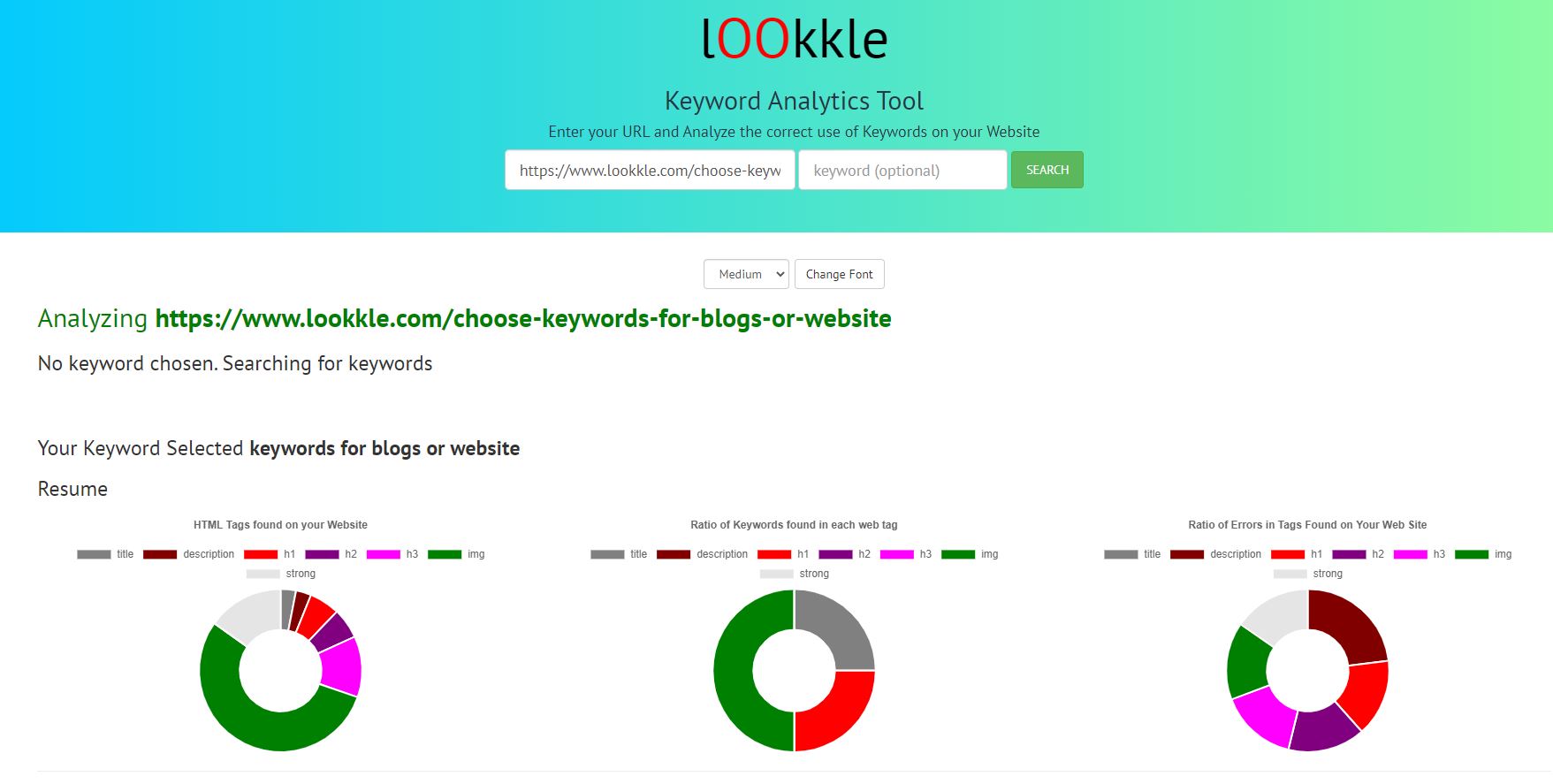The image size is (1553, 784).
Task: Toggle img legend in Ratio of Keywords chart
Action: pos(970,554)
